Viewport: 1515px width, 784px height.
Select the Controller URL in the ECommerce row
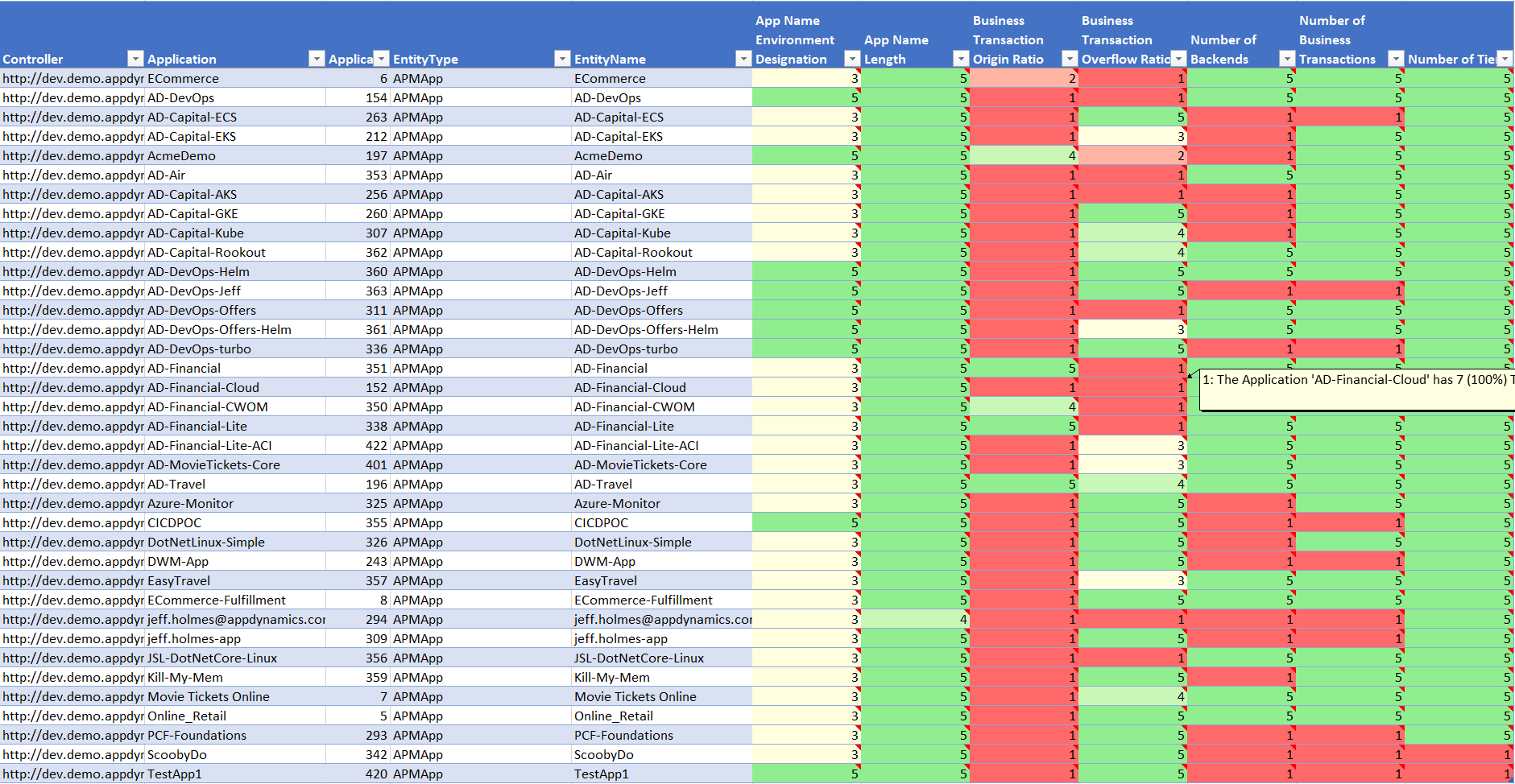point(72,78)
